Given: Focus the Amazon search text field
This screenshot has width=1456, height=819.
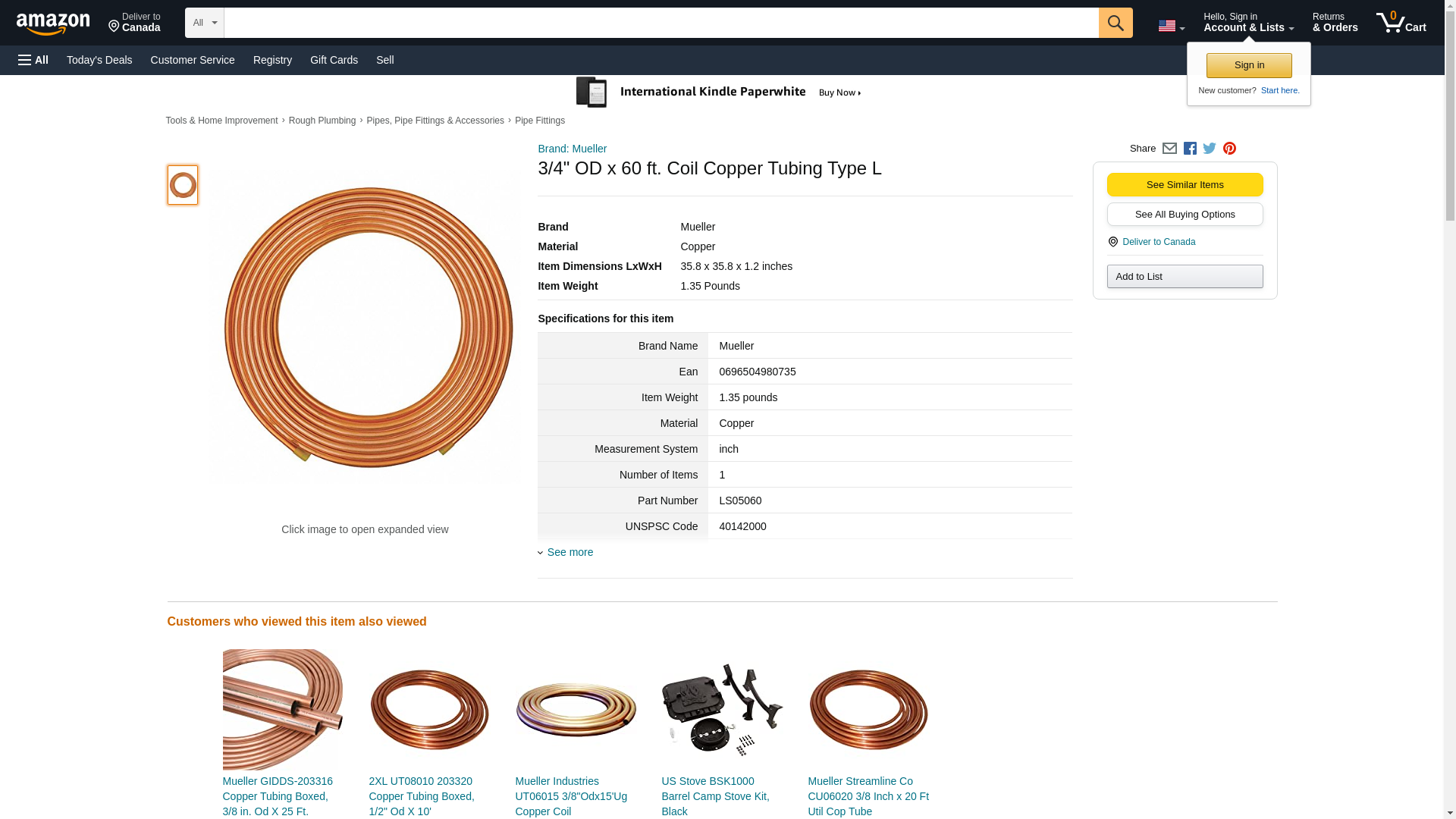Looking at the screenshot, I should tap(661, 23).
